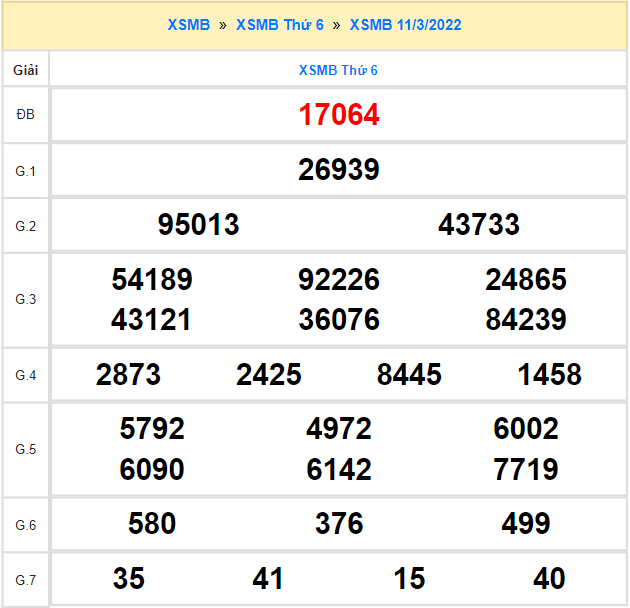Click the XSMB Thứ 6 table header link
The height and width of the screenshot is (608, 630).
[338, 70]
